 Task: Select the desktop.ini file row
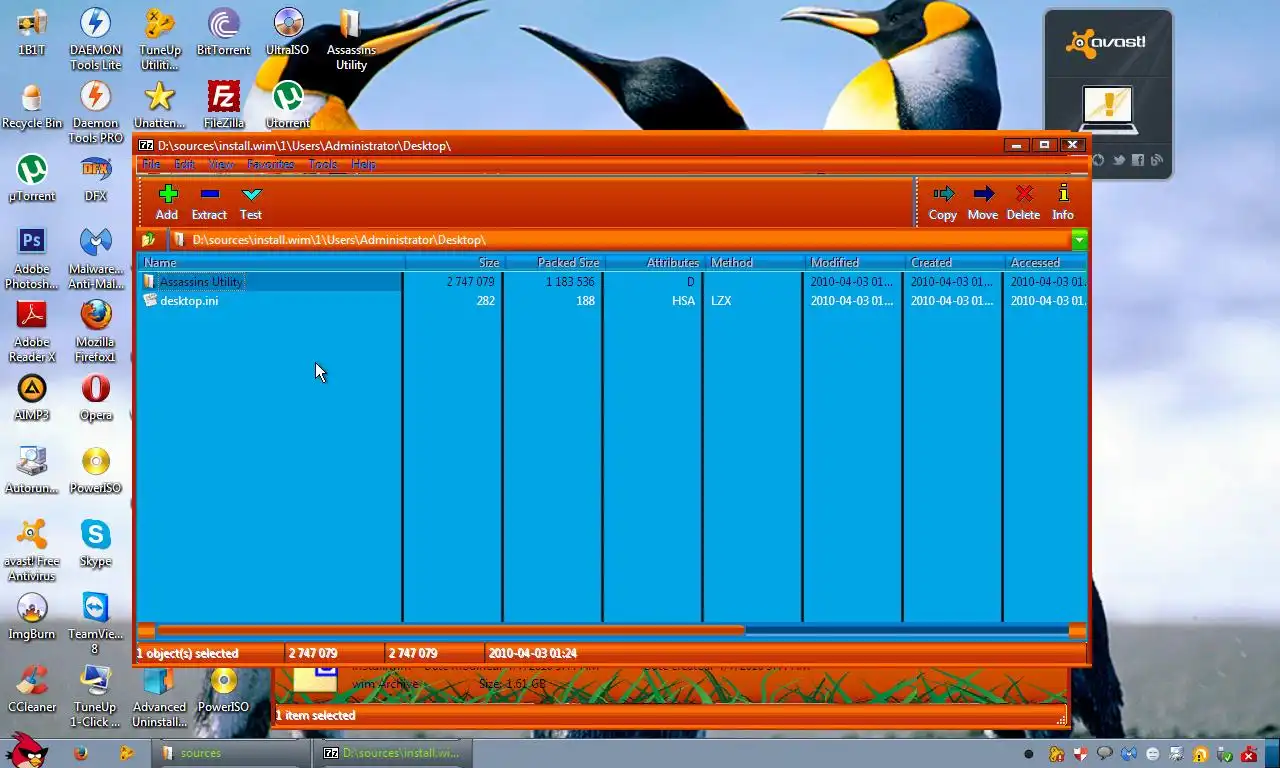(612, 300)
